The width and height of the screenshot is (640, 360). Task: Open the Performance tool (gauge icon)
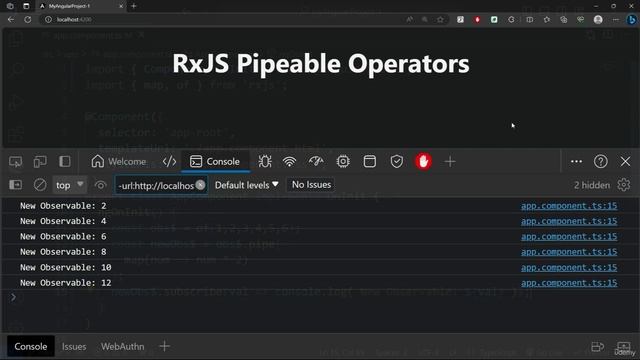click(x=316, y=162)
